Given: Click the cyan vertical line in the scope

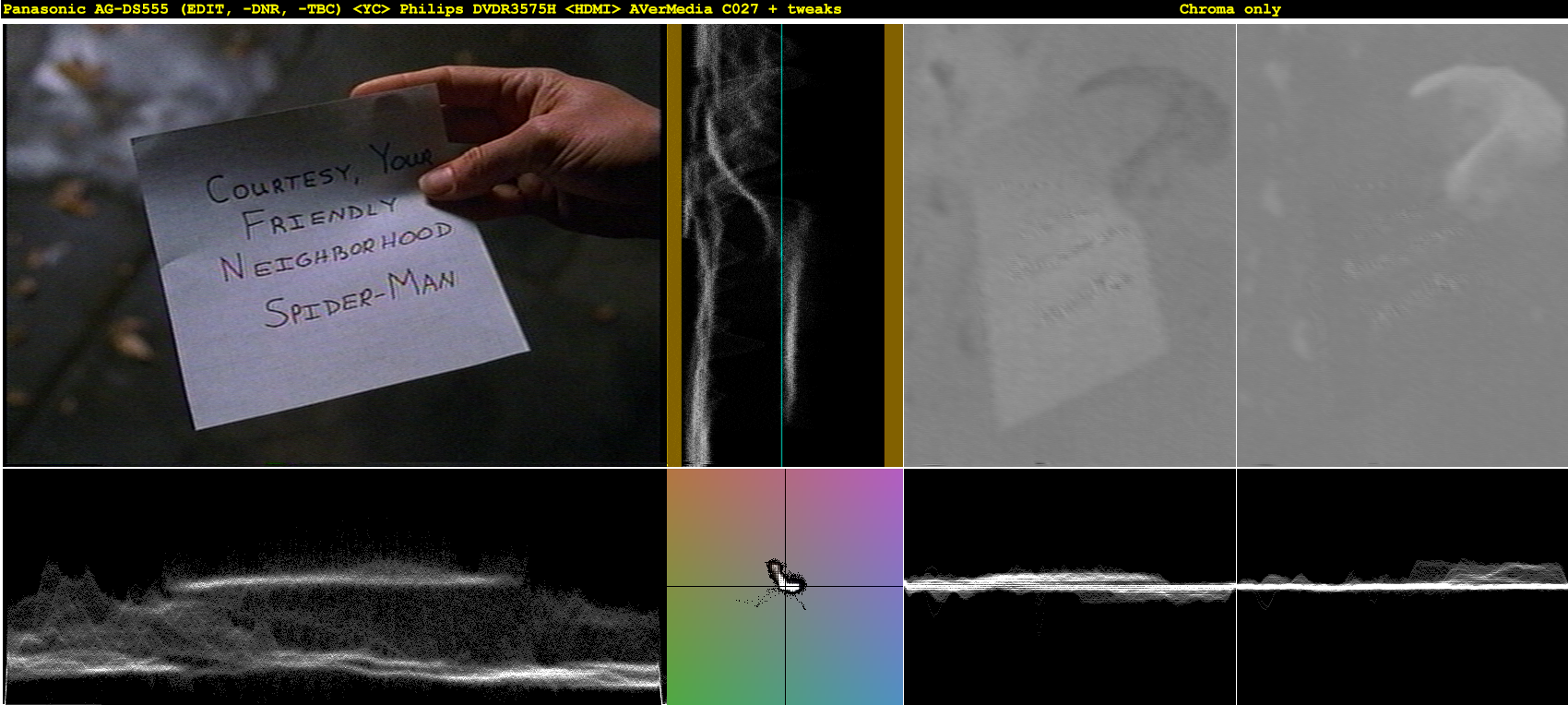Looking at the screenshot, I should tap(781, 245).
